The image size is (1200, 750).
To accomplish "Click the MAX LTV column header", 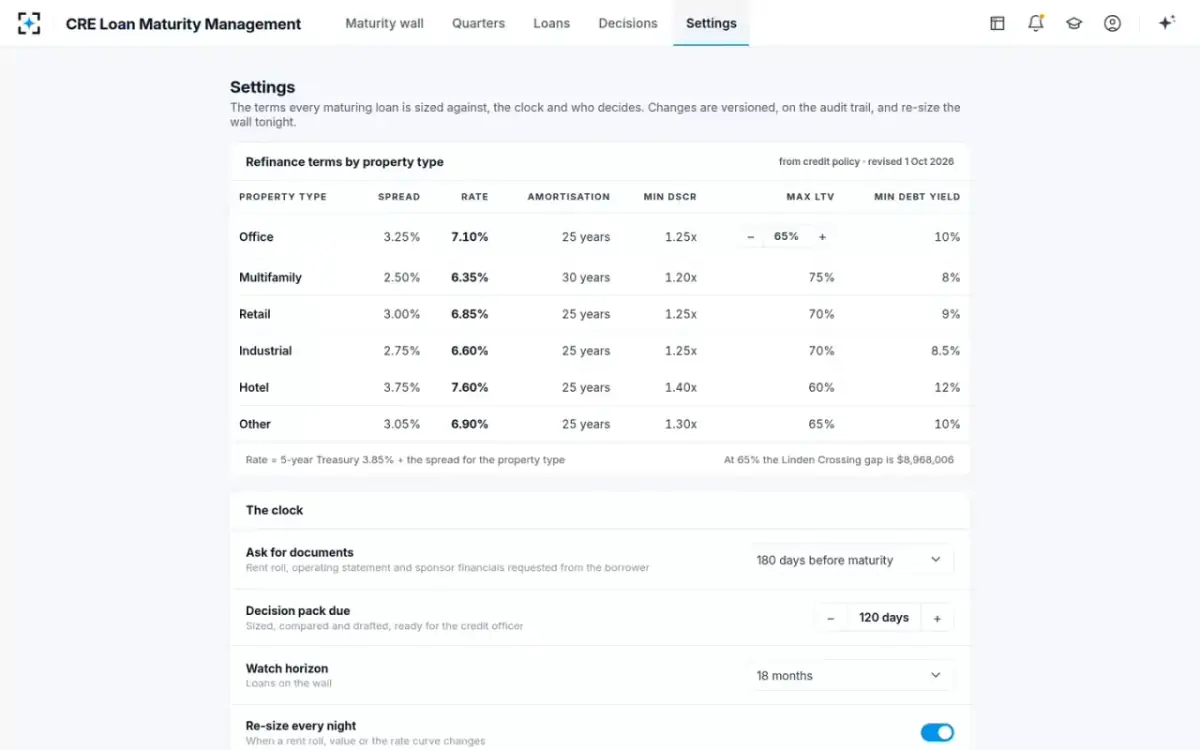I will [810, 197].
